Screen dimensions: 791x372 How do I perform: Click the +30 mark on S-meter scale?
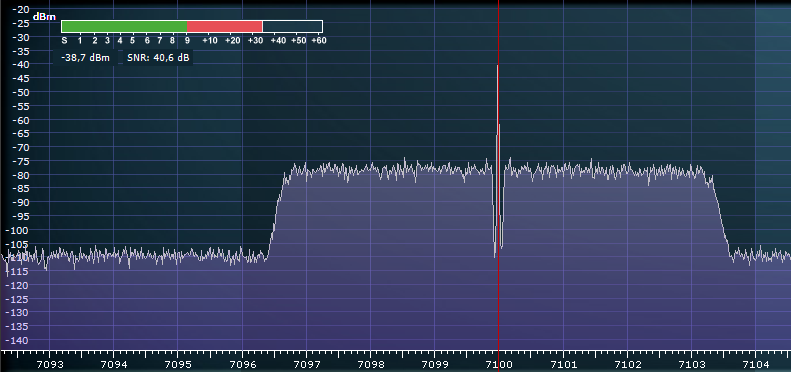(255, 41)
